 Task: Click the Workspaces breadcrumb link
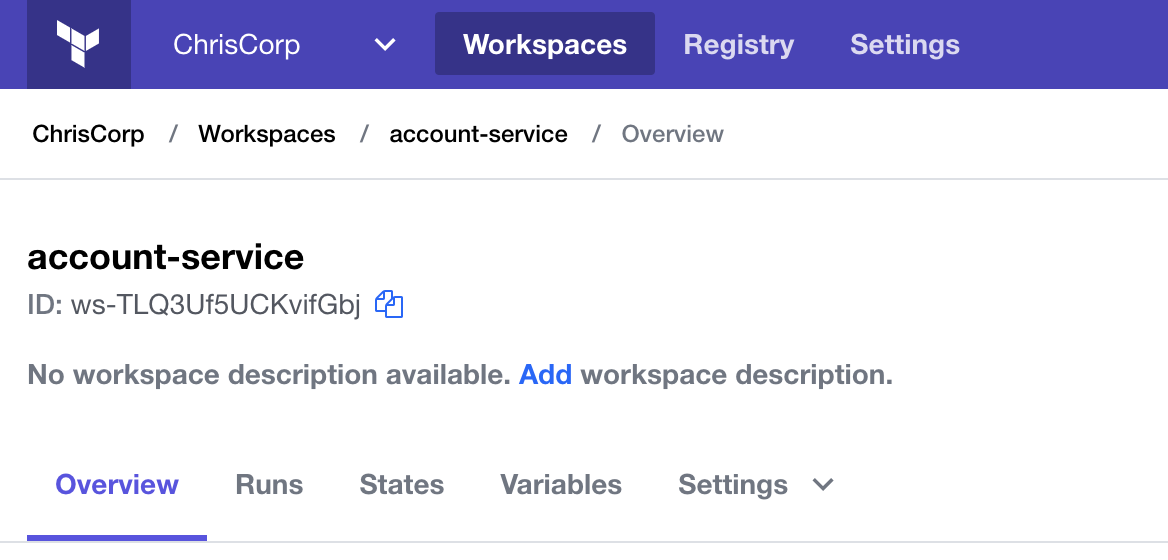pos(267,134)
